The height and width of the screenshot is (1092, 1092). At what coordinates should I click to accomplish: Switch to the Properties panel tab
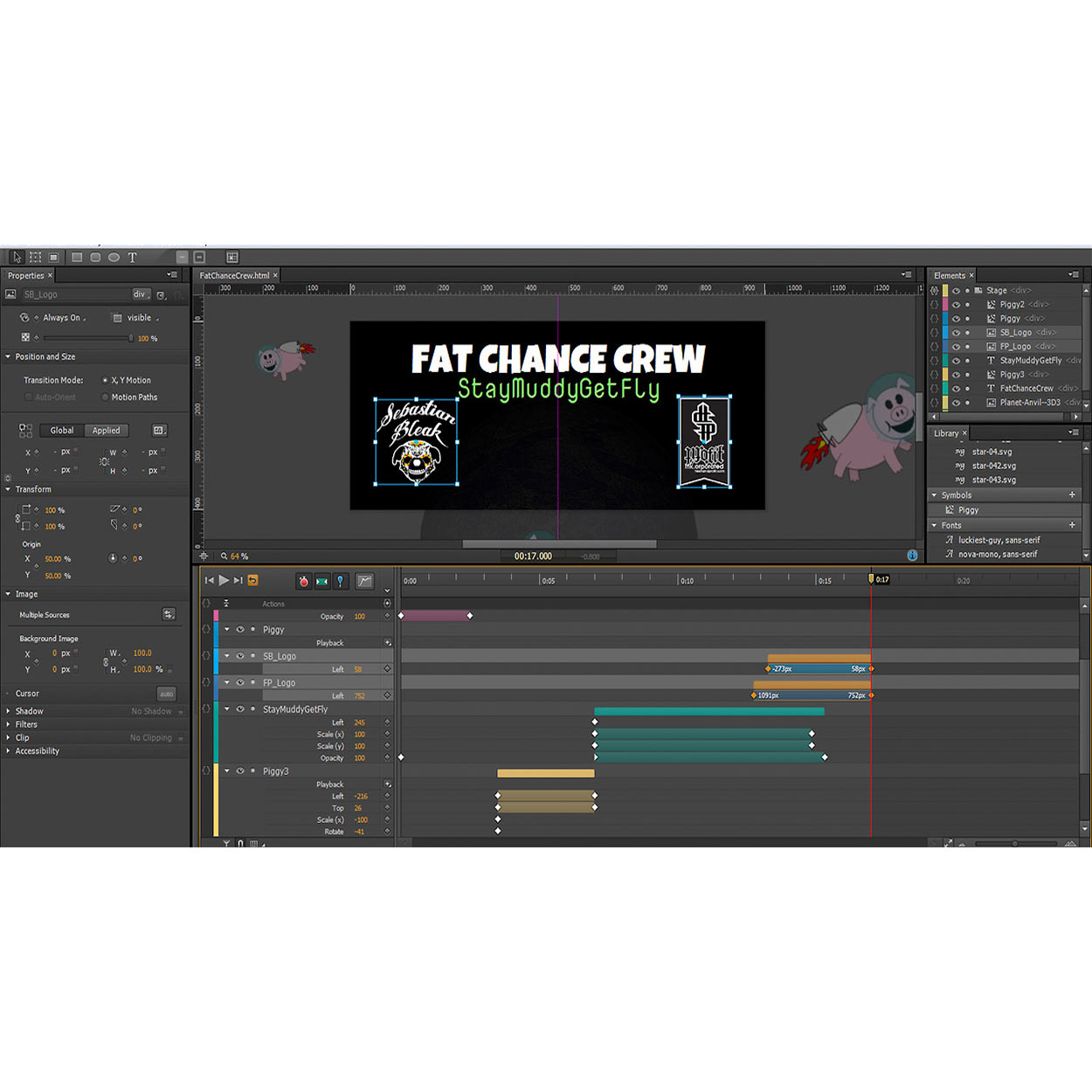[25, 275]
